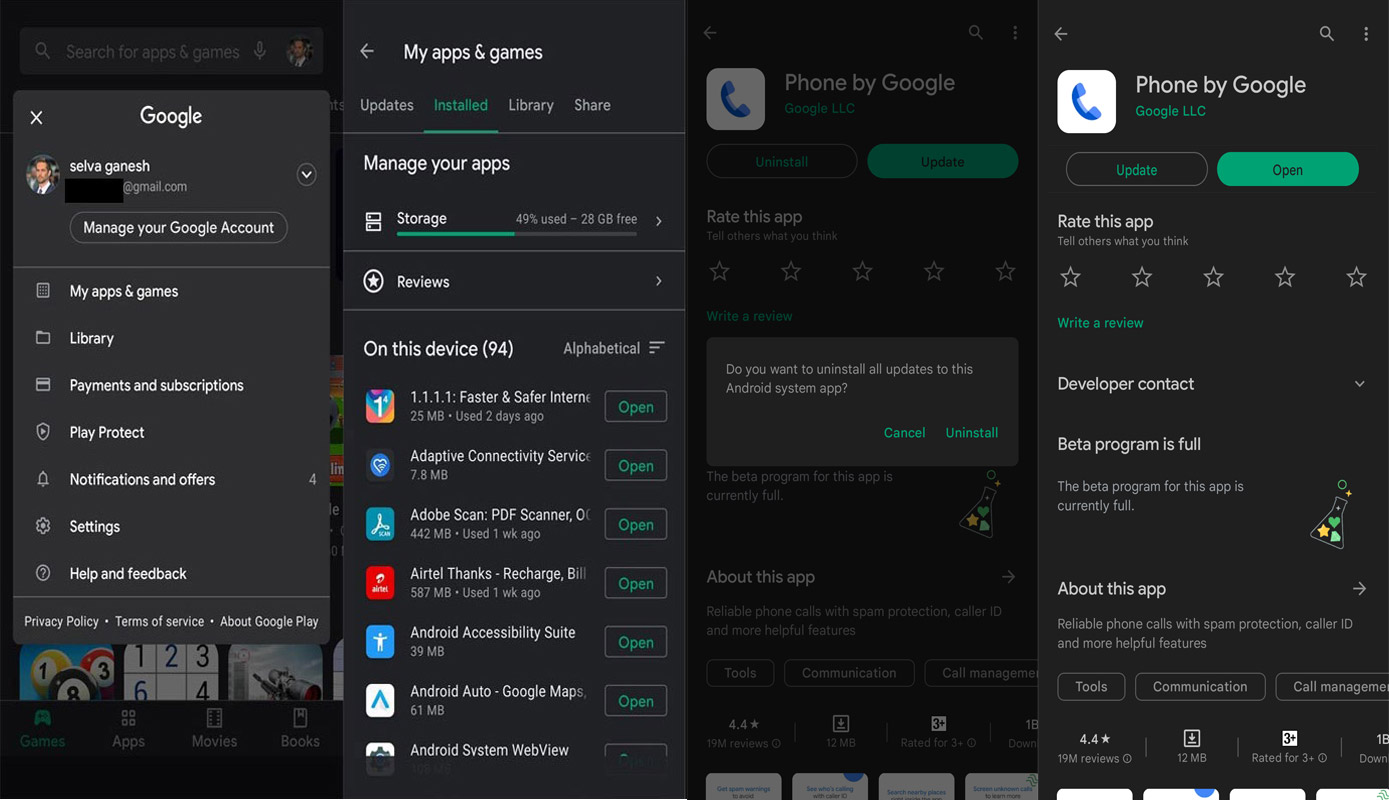
Task: Open the 1.1.1.1 app from the list
Action: tap(636, 407)
